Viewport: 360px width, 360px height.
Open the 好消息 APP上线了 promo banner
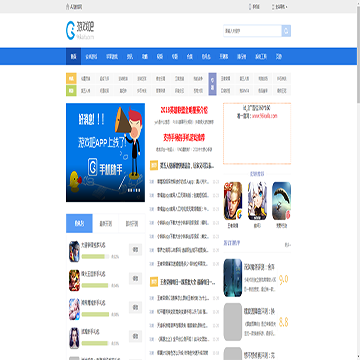point(105,152)
